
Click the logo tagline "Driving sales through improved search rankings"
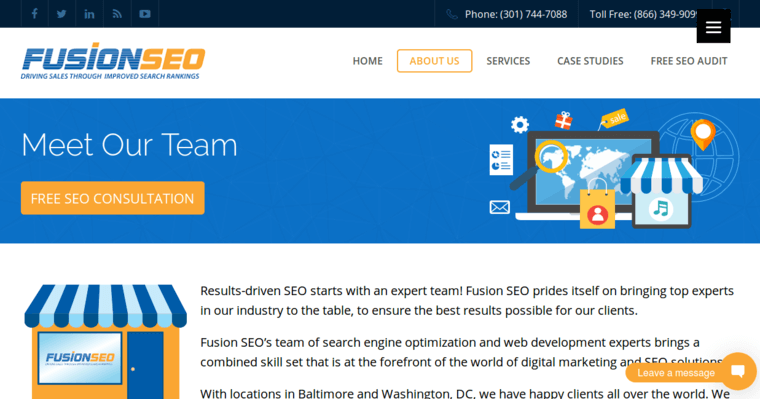point(110,76)
